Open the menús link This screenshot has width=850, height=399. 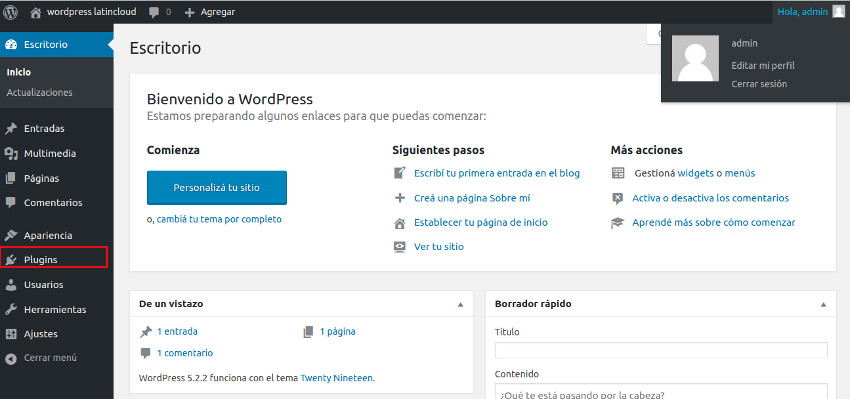pos(740,173)
